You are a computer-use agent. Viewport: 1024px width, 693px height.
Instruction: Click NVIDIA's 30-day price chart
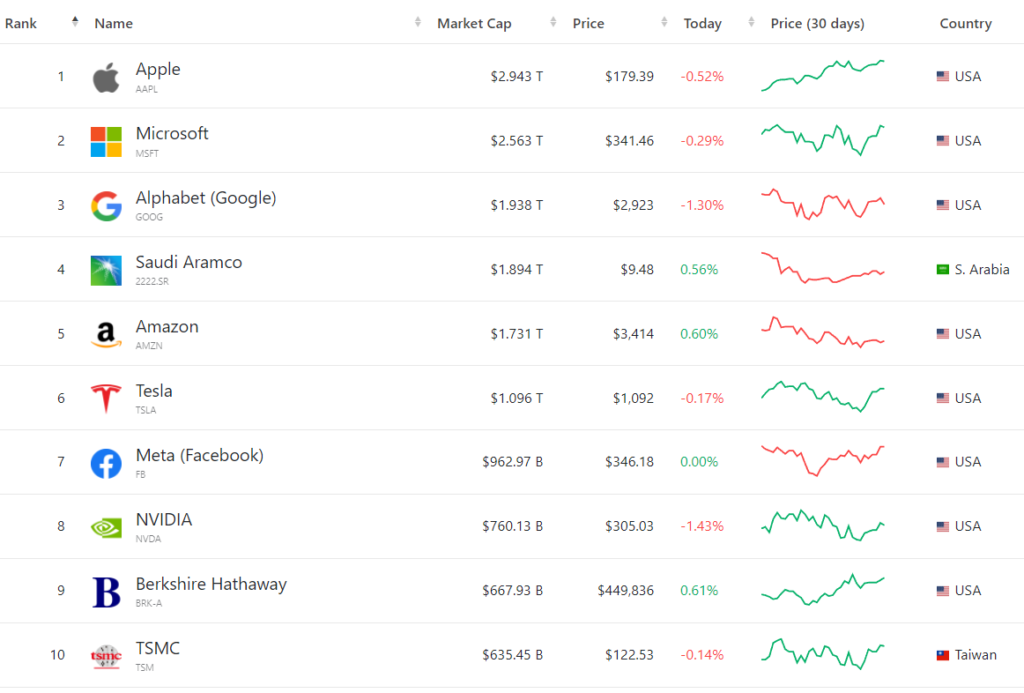tap(823, 525)
